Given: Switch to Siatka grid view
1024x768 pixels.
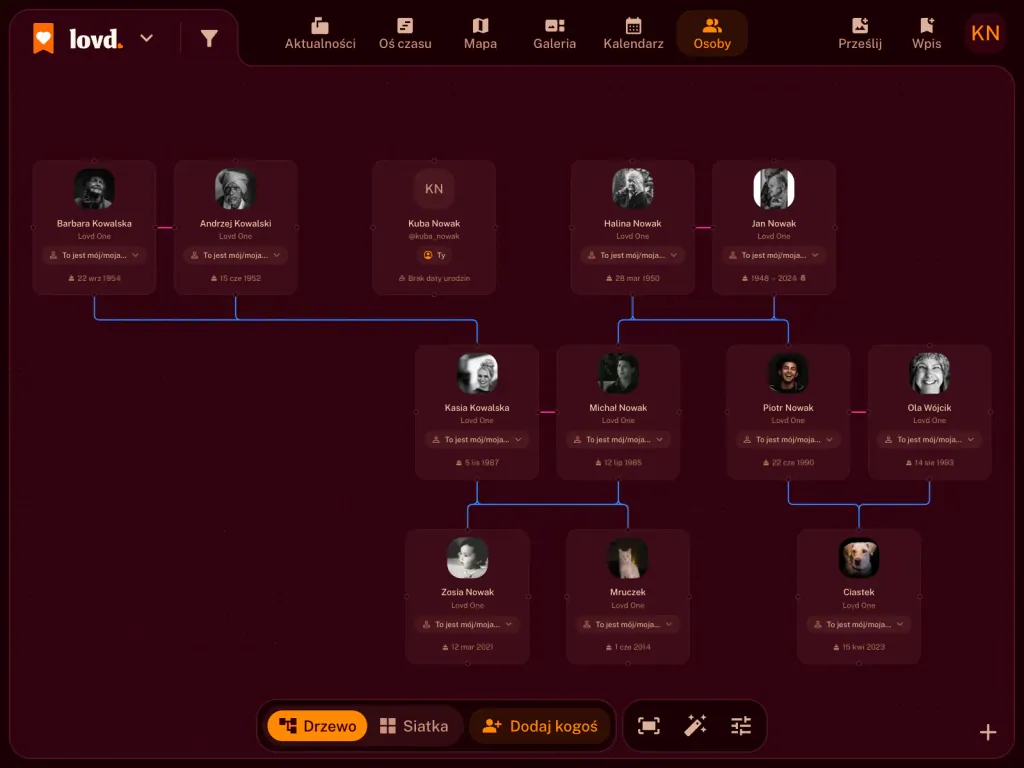Looking at the screenshot, I should [x=414, y=726].
